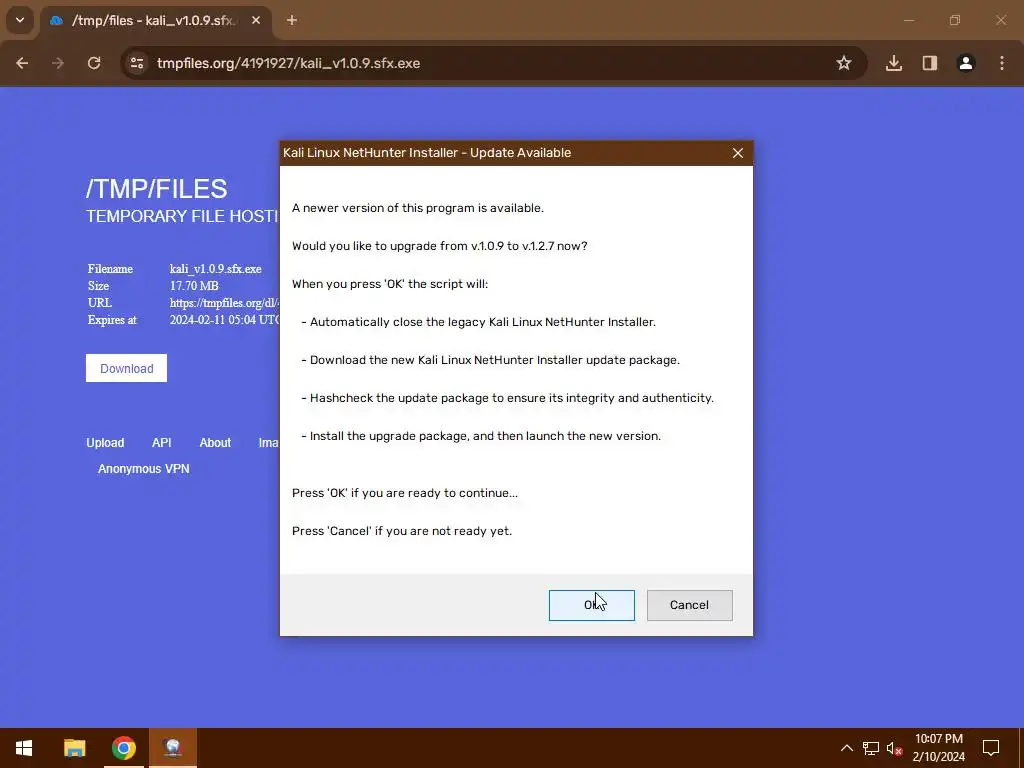Open the tab search dropdown

(x=20, y=20)
